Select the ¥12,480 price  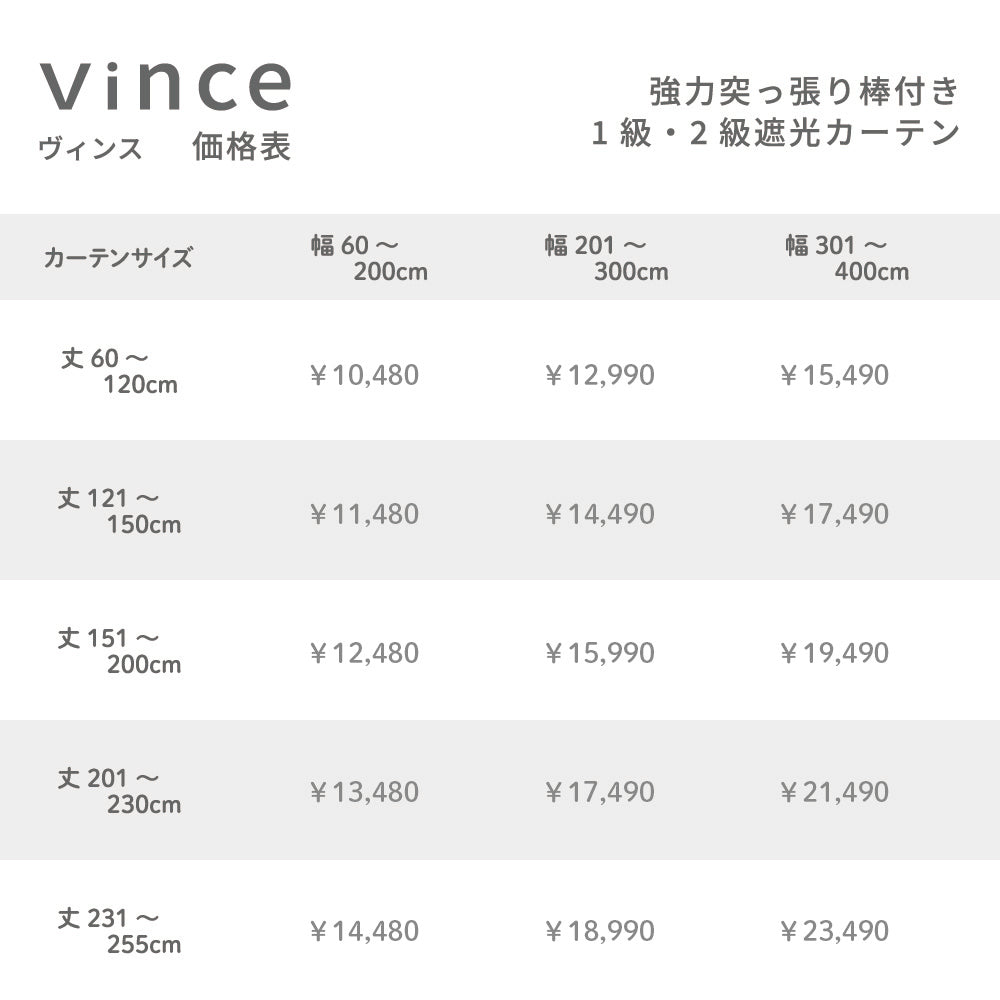[364, 653]
